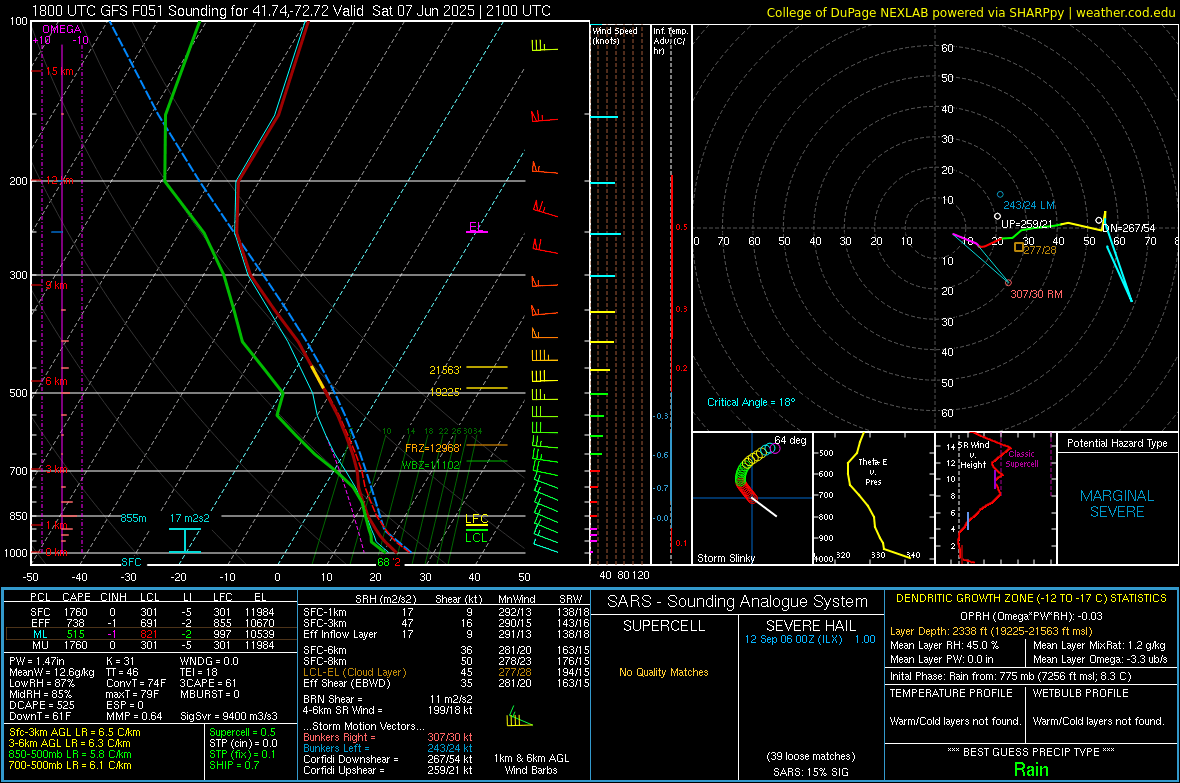Click '700-500mb LR = 6.1 C/km' line
1180x783 pixels.
tap(70, 766)
